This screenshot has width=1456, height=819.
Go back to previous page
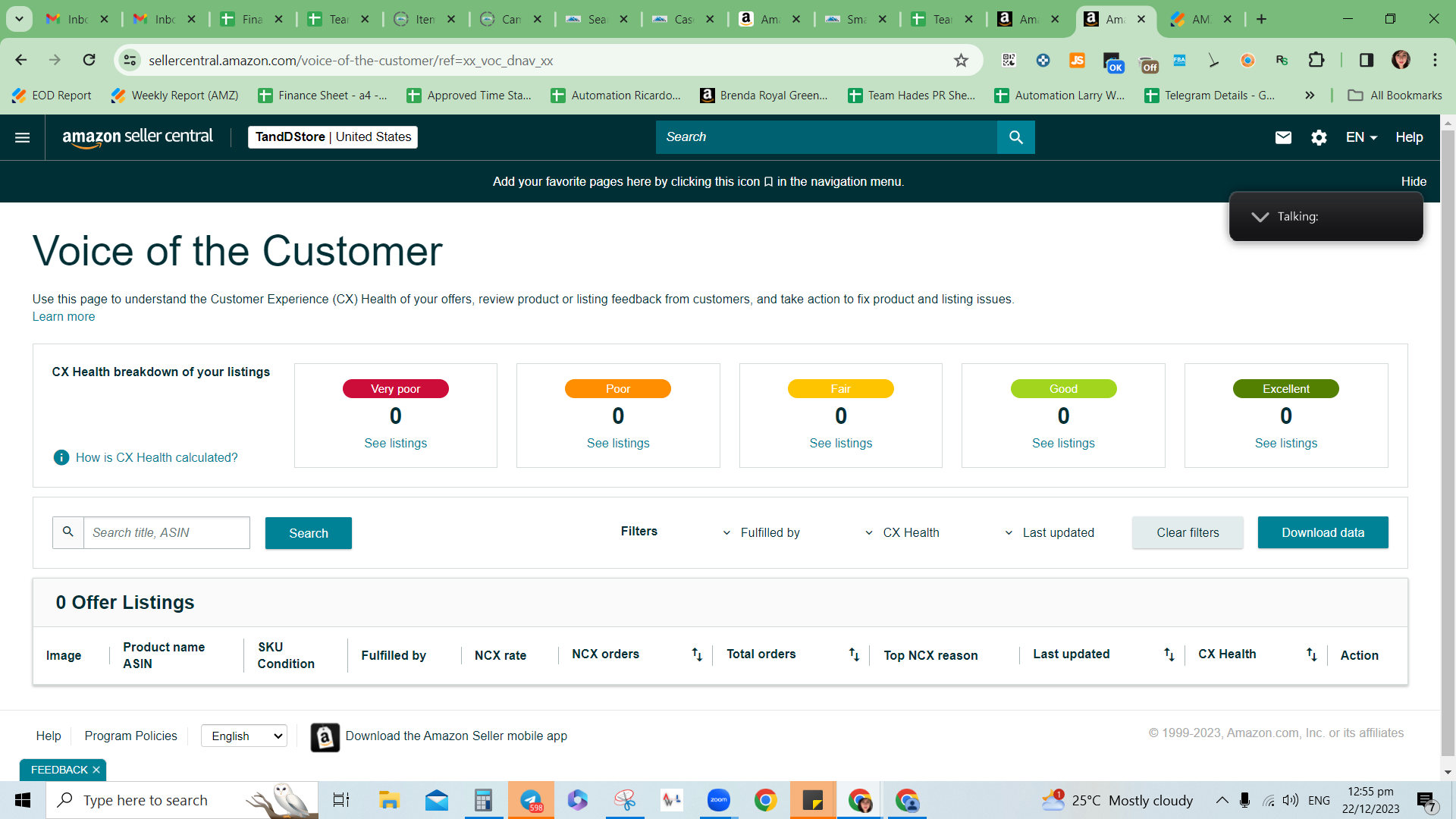click(21, 60)
